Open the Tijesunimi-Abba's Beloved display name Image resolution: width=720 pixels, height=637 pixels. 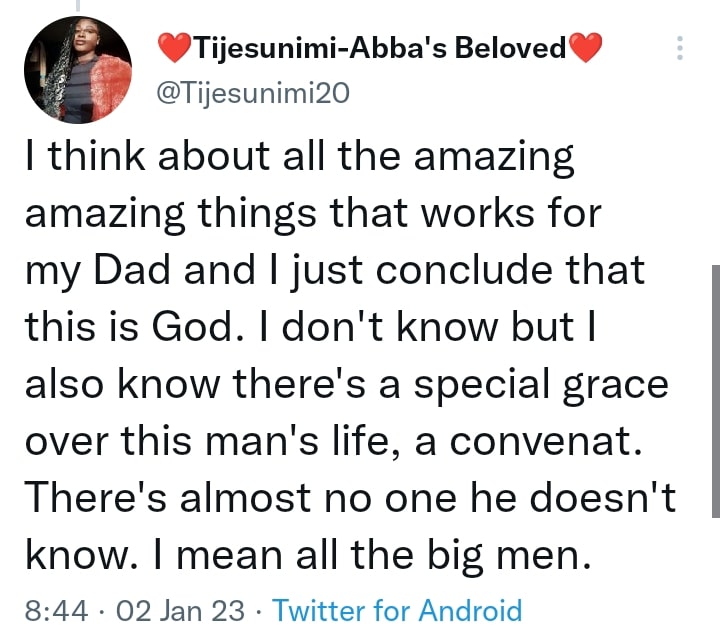coord(379,48)
